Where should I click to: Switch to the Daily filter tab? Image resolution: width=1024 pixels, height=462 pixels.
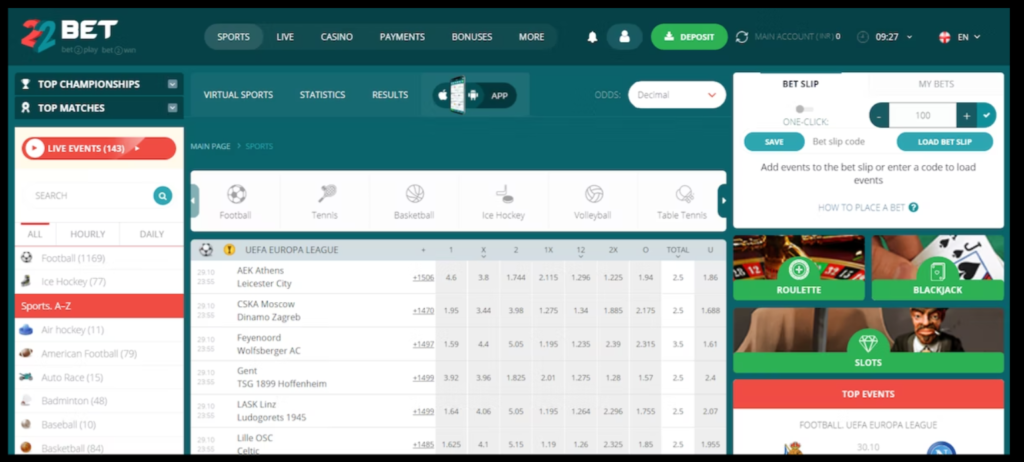point(152,234)
